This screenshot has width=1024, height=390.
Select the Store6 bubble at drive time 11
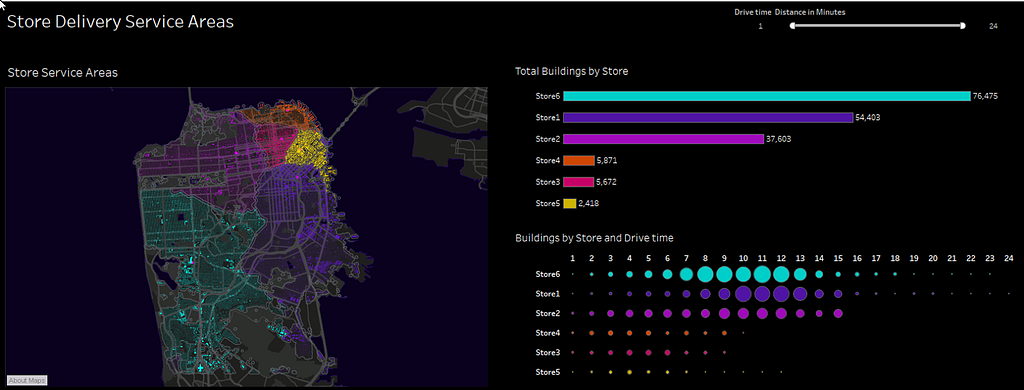(762, 274)
